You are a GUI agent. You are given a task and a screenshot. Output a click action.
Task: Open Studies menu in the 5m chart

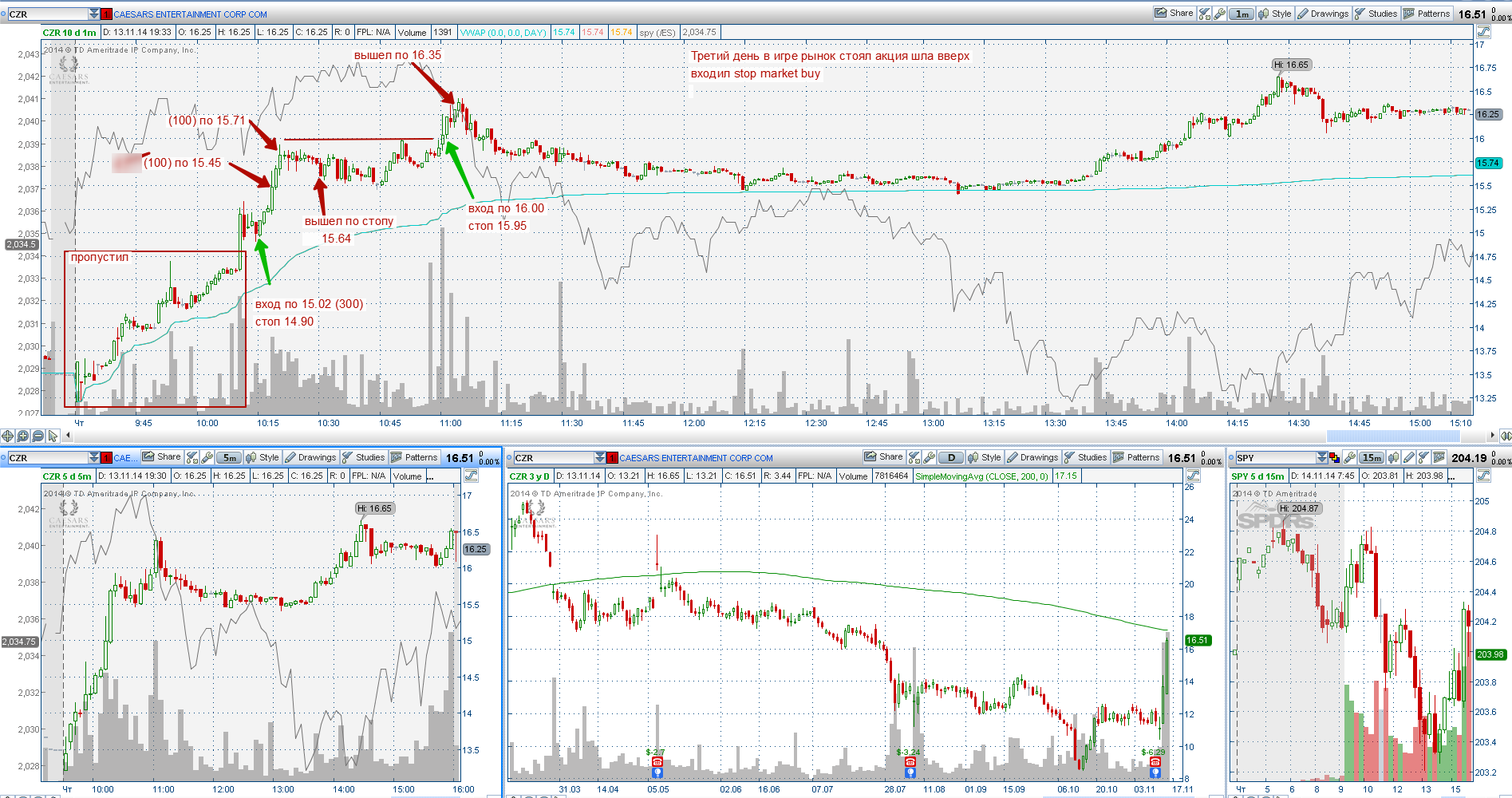[364, 457]
